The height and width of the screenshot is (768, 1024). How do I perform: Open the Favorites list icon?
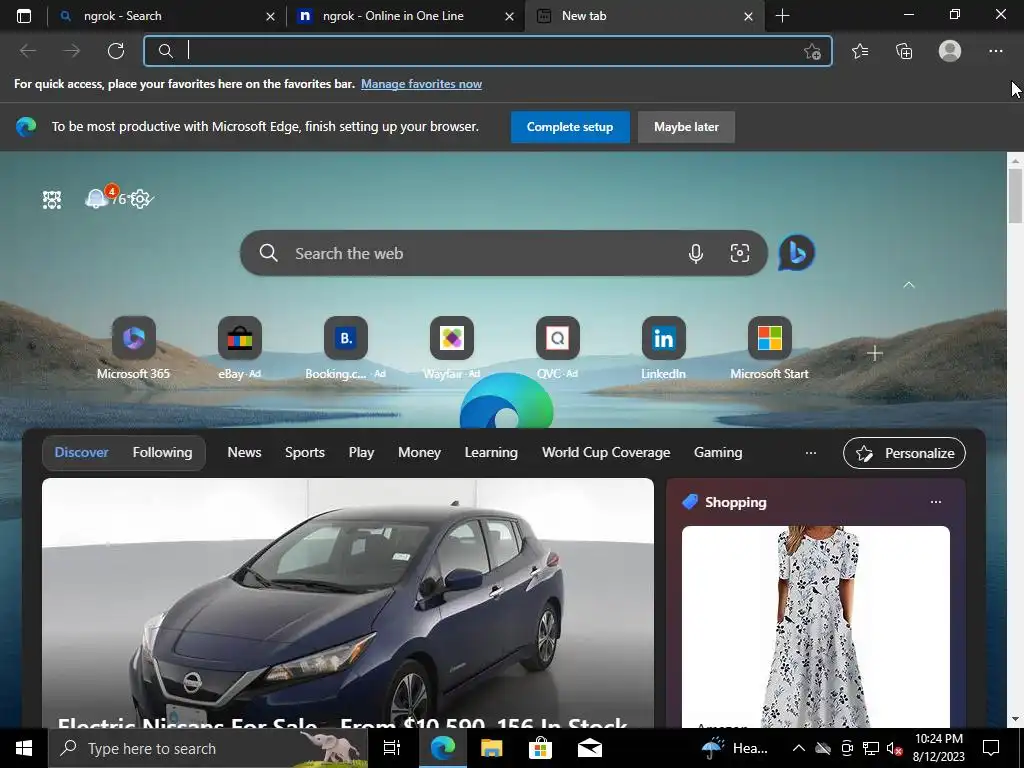[x=860, y=51]
